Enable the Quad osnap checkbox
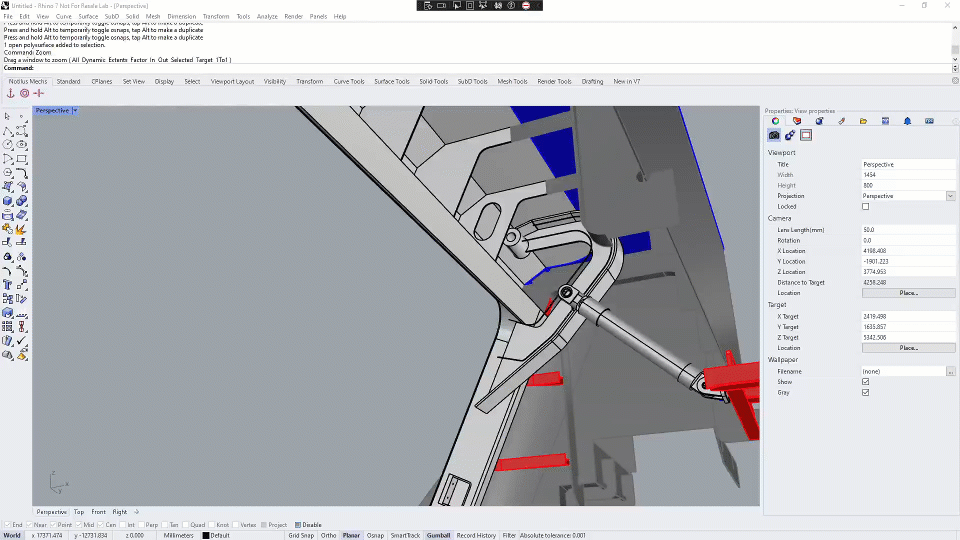 pos(186,525)
